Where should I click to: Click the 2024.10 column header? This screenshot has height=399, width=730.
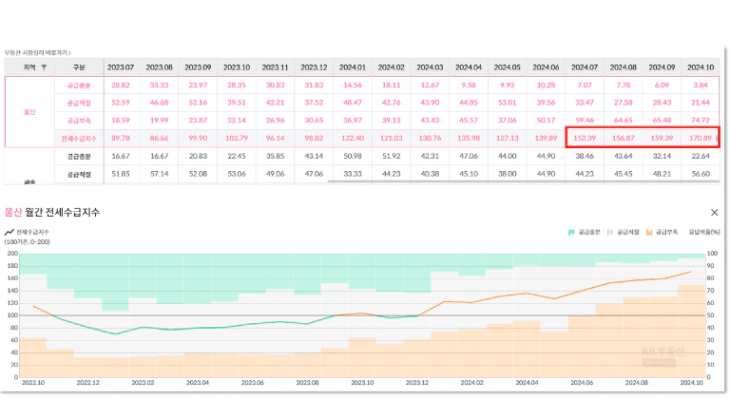click(700, 68)
